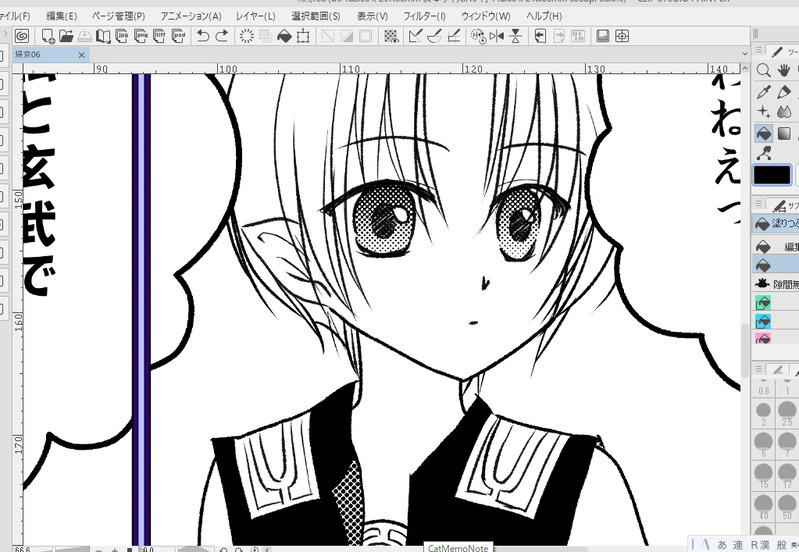Image resolution: width=799 pixels, height=552 pixels.
Task: Select the green fill sub tool
Action: (763, 303)
